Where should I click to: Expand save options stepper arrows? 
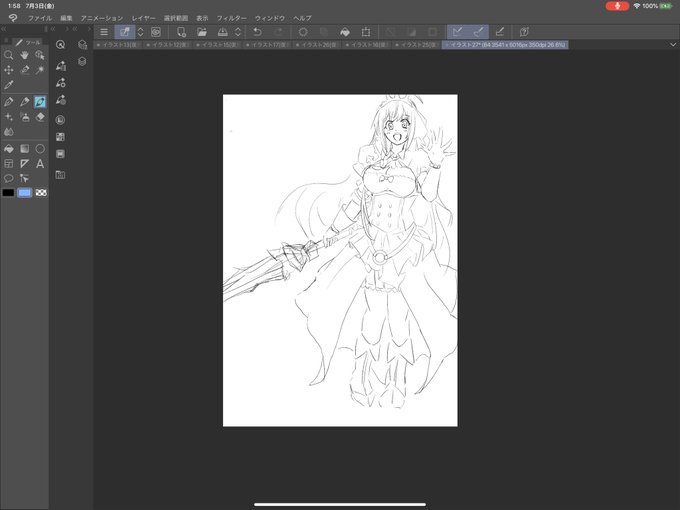tap(238, 32)
